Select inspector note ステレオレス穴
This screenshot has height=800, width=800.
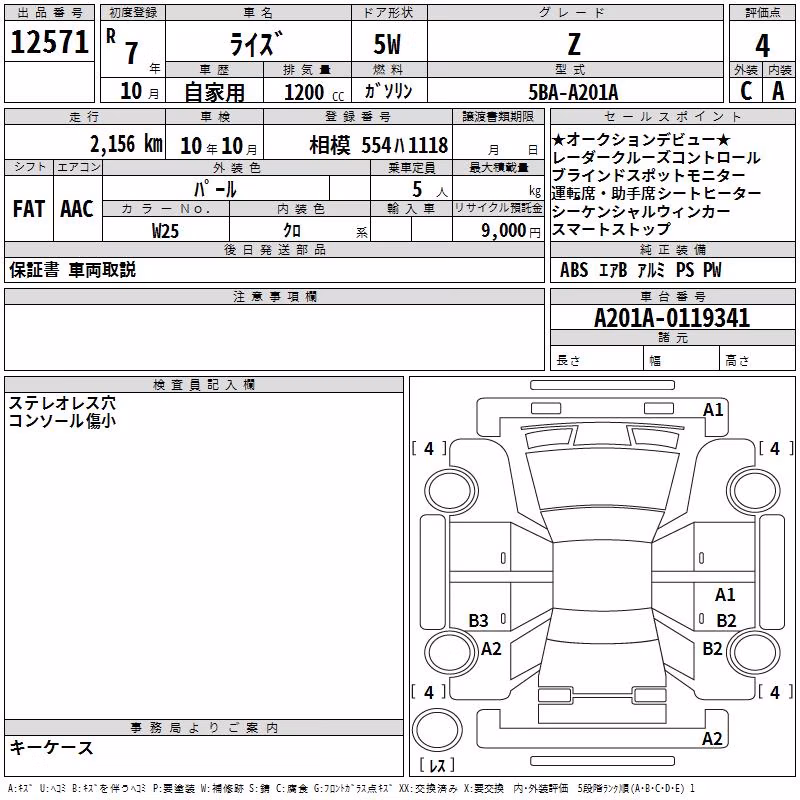tap(62, 403)
